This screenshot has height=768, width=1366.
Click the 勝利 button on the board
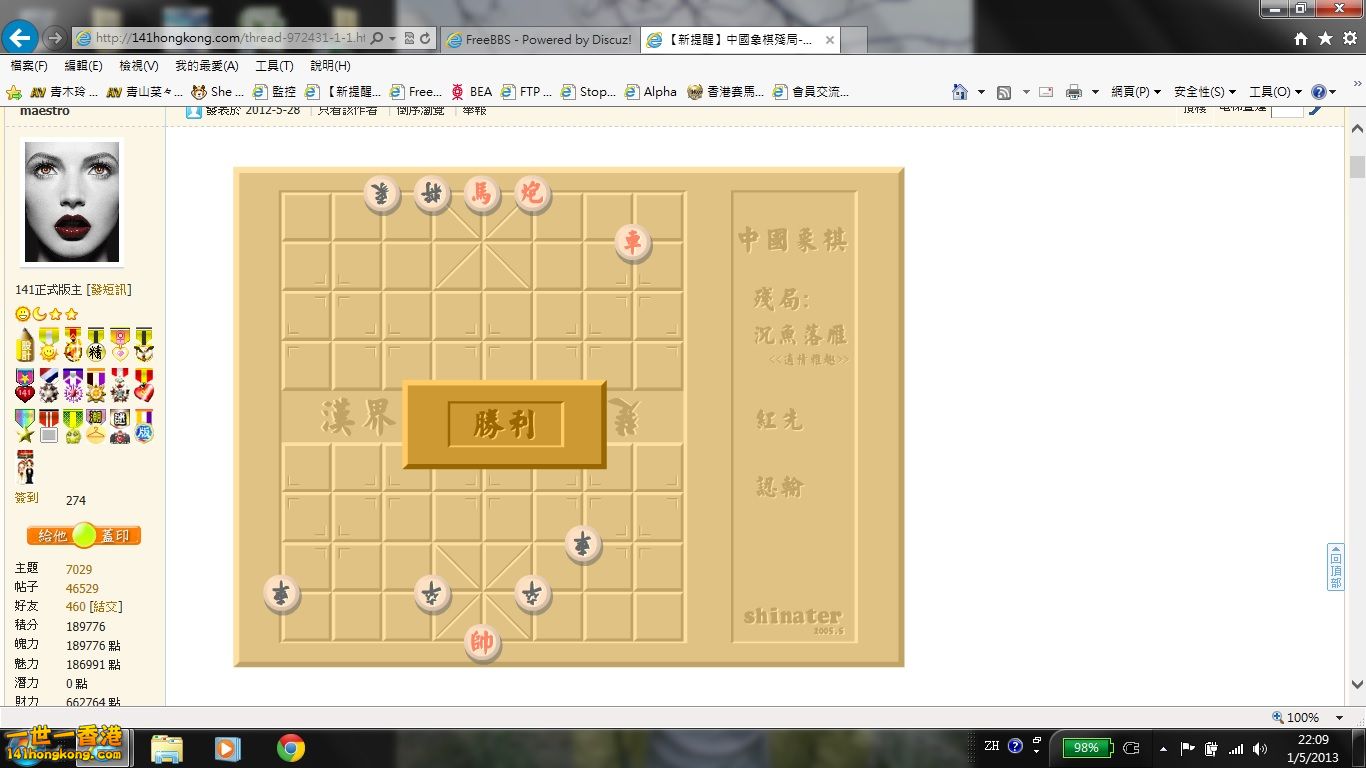(505, 425)
